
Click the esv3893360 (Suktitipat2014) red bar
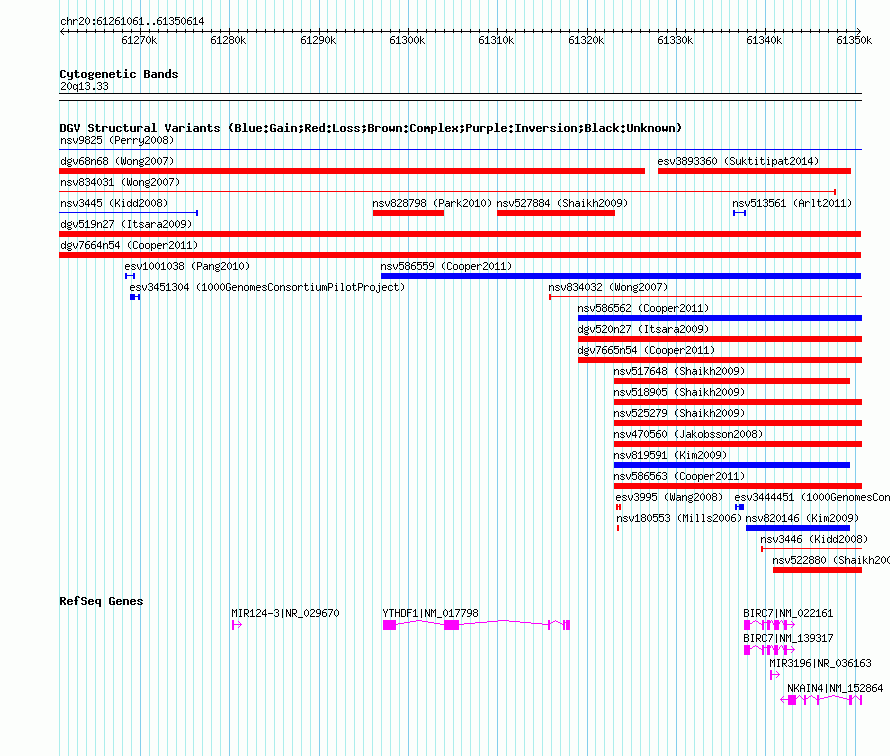click(754, 171)
